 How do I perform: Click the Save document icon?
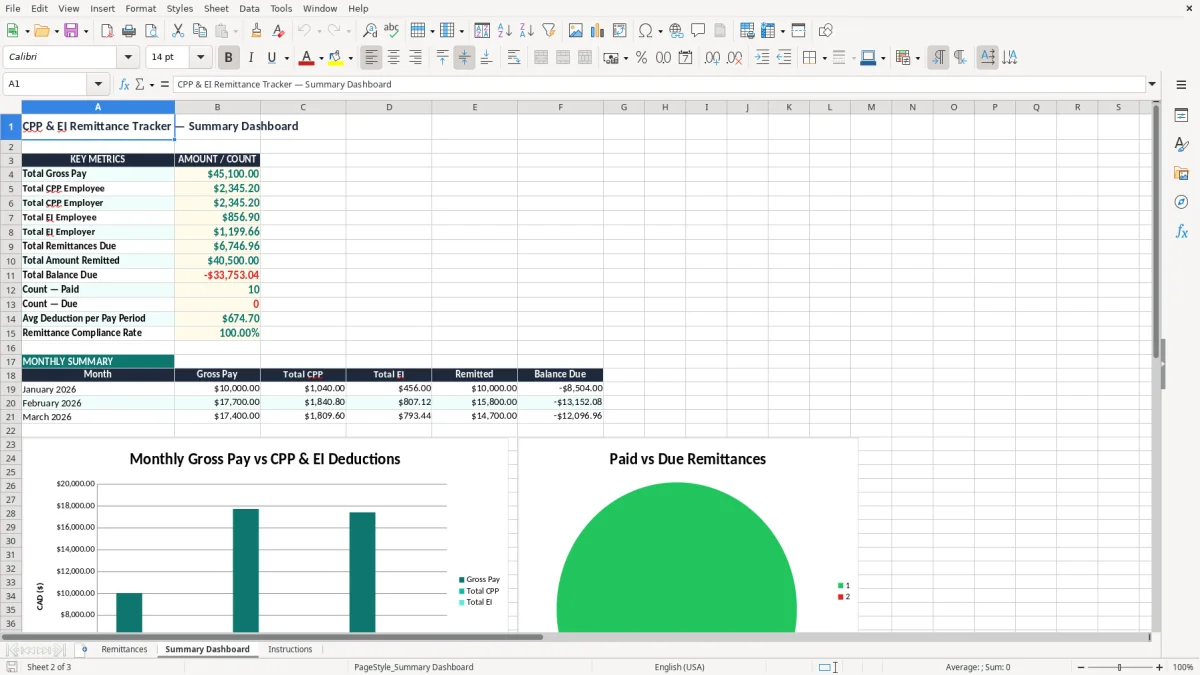pyautogui.click(x=70, y=31)
